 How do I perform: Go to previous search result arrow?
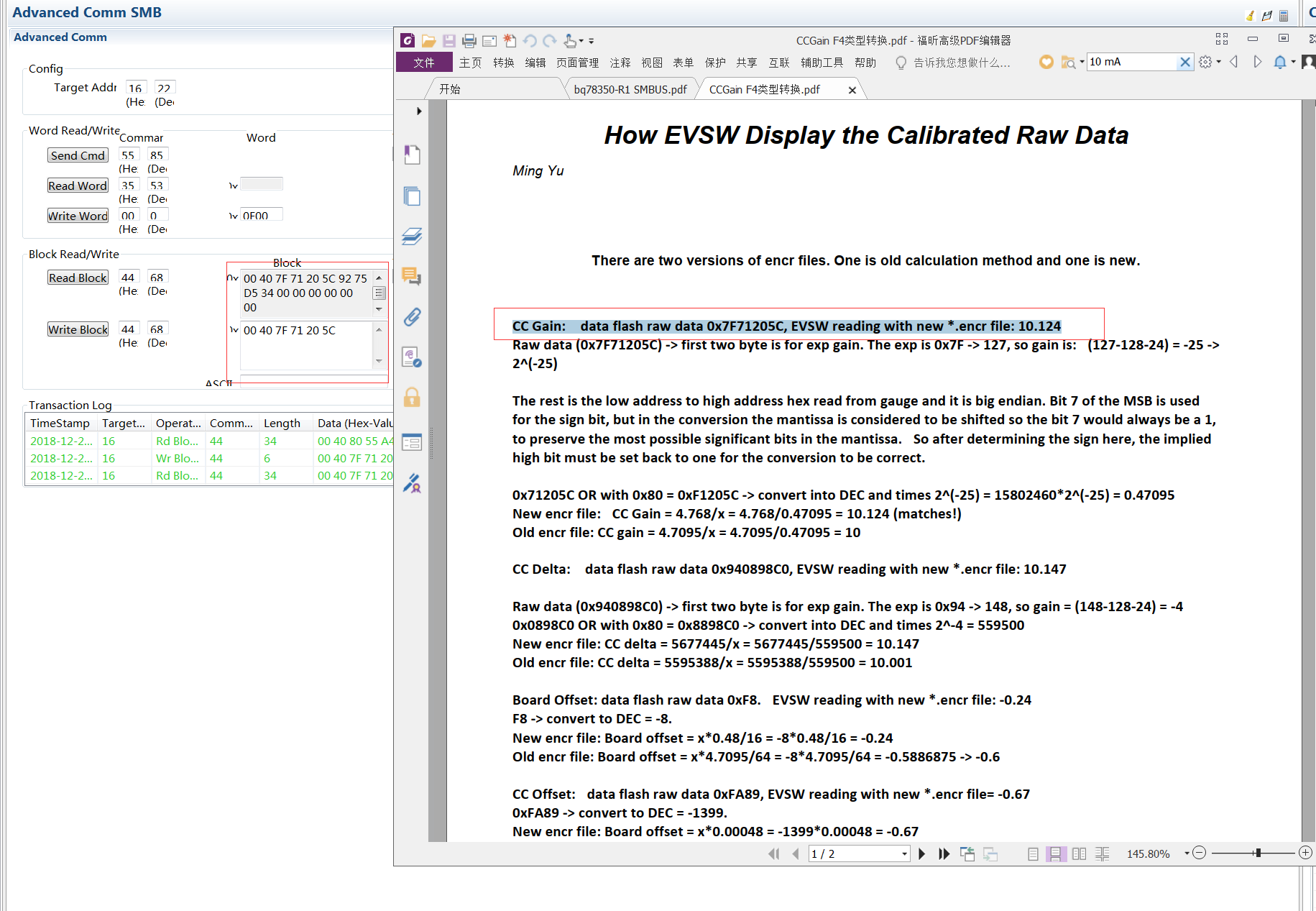(1234, 63)
